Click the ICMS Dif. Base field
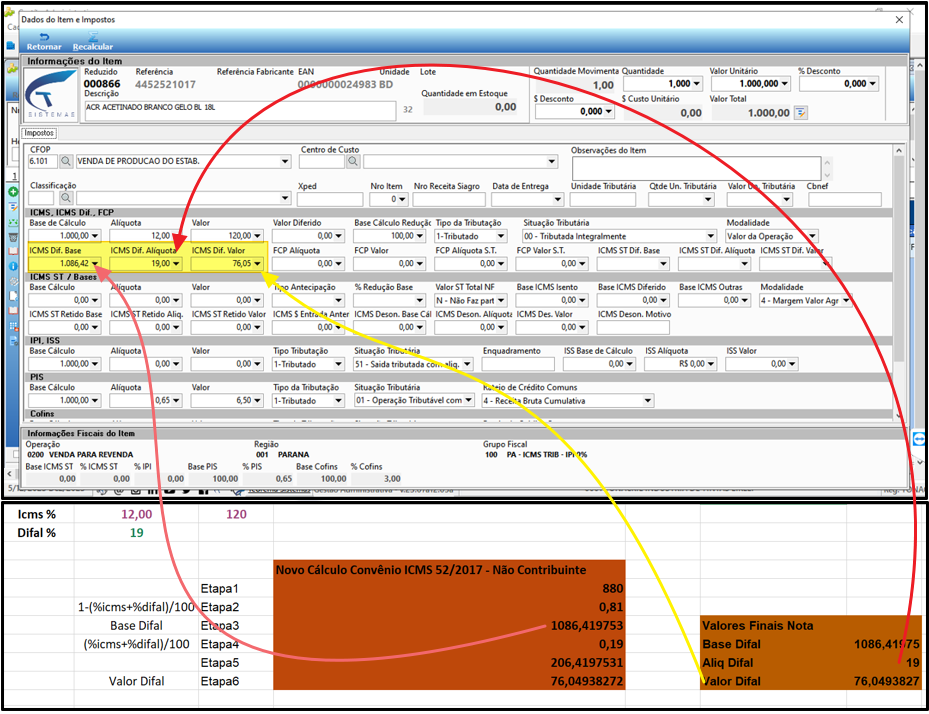The height and width of the screenshot is (714, 929). pyautogui.click(x=65, y=263)
